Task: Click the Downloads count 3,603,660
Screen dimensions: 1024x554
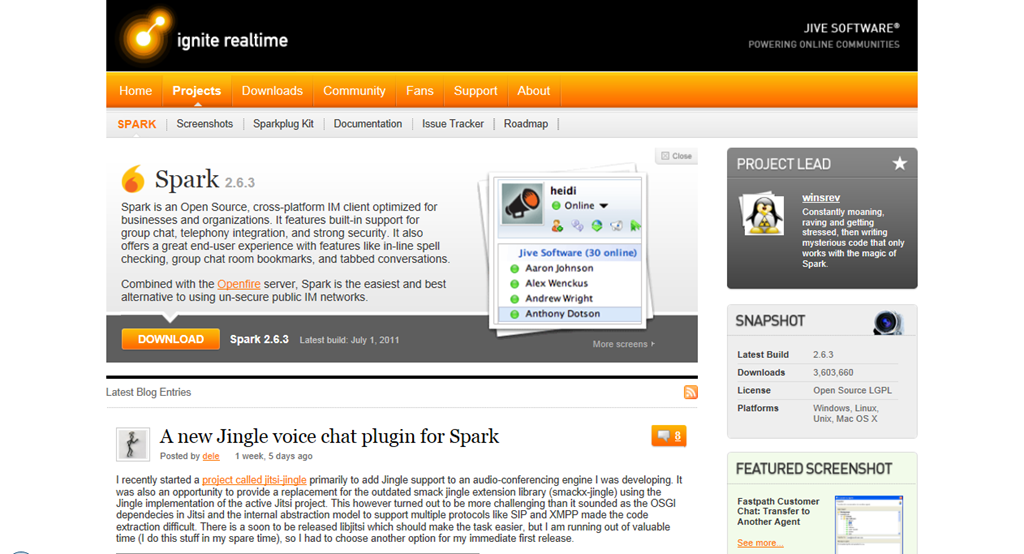Action: [833, 372]
